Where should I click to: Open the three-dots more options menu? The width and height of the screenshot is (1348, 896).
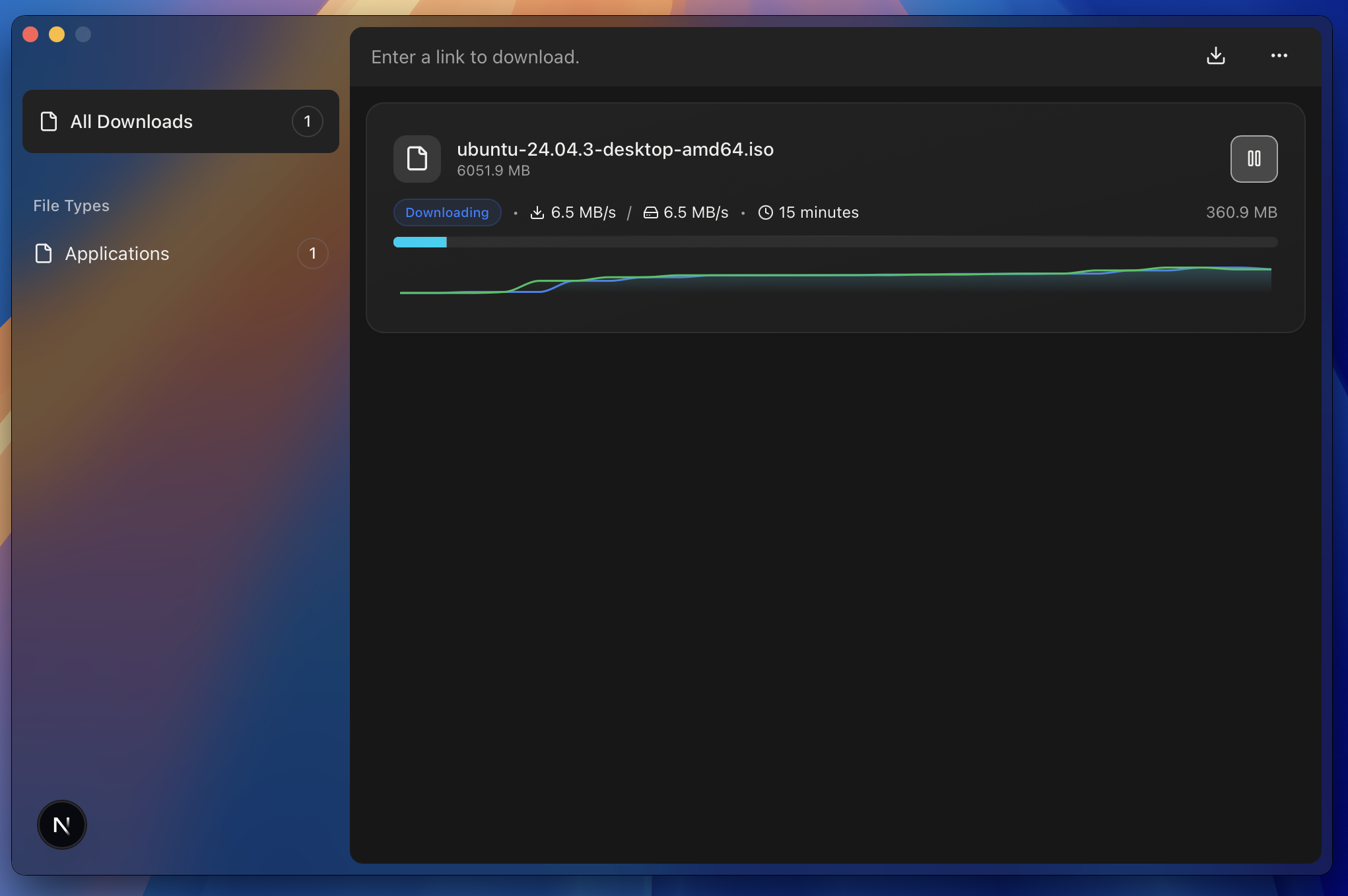point(1279,56)
